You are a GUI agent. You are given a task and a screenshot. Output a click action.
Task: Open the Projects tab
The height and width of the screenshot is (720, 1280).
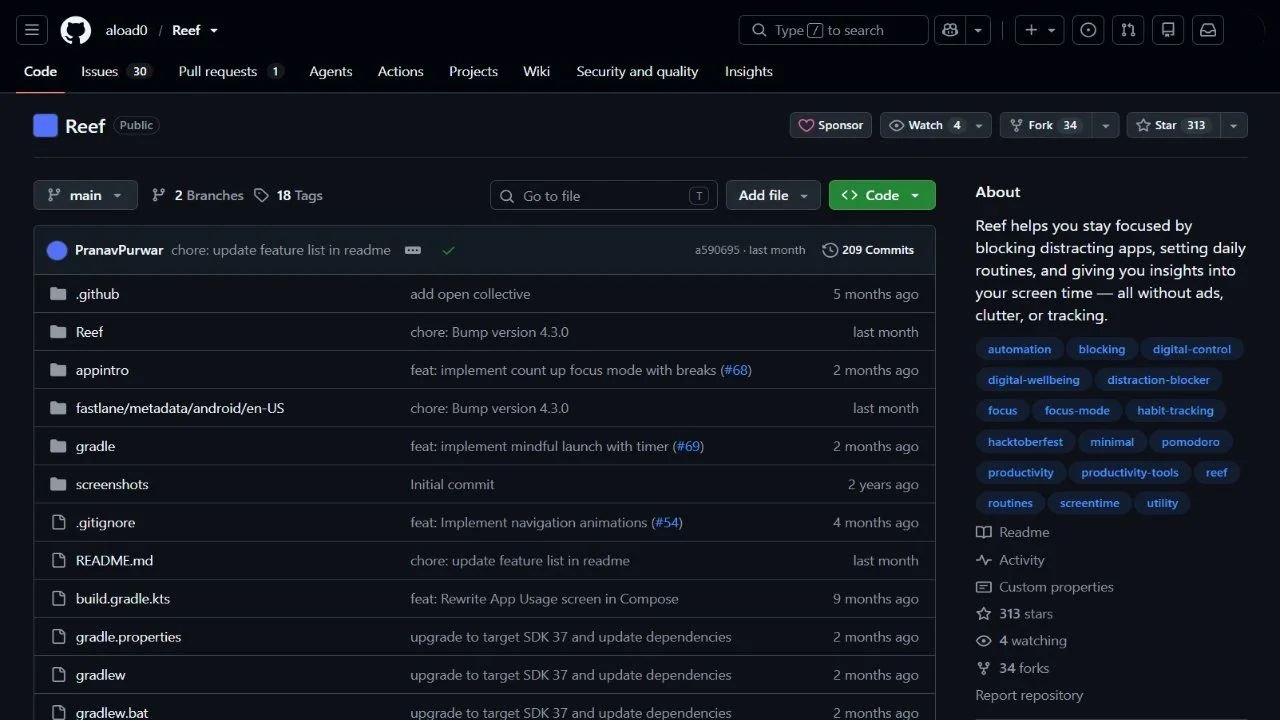(x=473, y=71)
